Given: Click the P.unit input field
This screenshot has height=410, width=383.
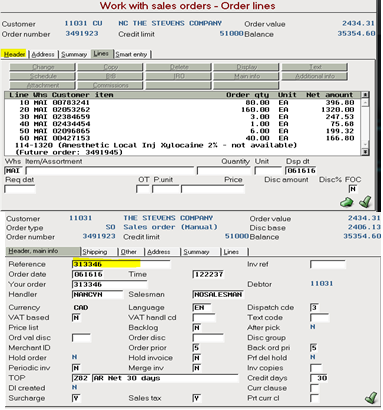Looking at the screenshot, I should tap(166, 189).
